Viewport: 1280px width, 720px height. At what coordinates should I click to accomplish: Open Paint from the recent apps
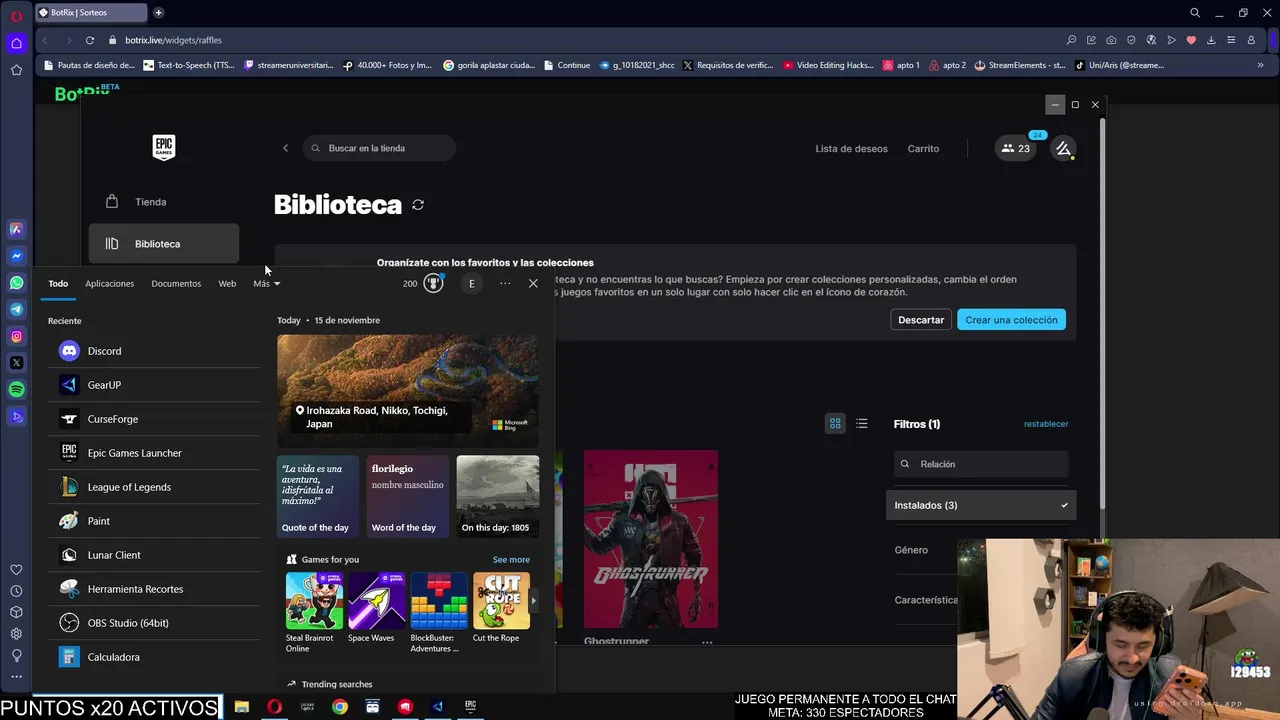[154, 521]
